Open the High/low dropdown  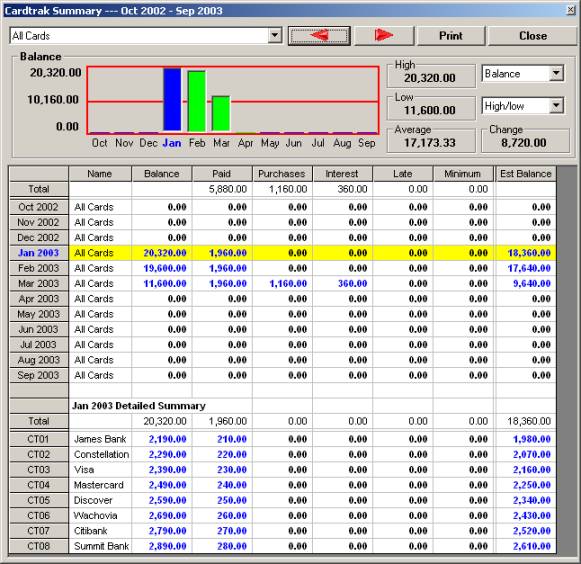coord(556,106)
